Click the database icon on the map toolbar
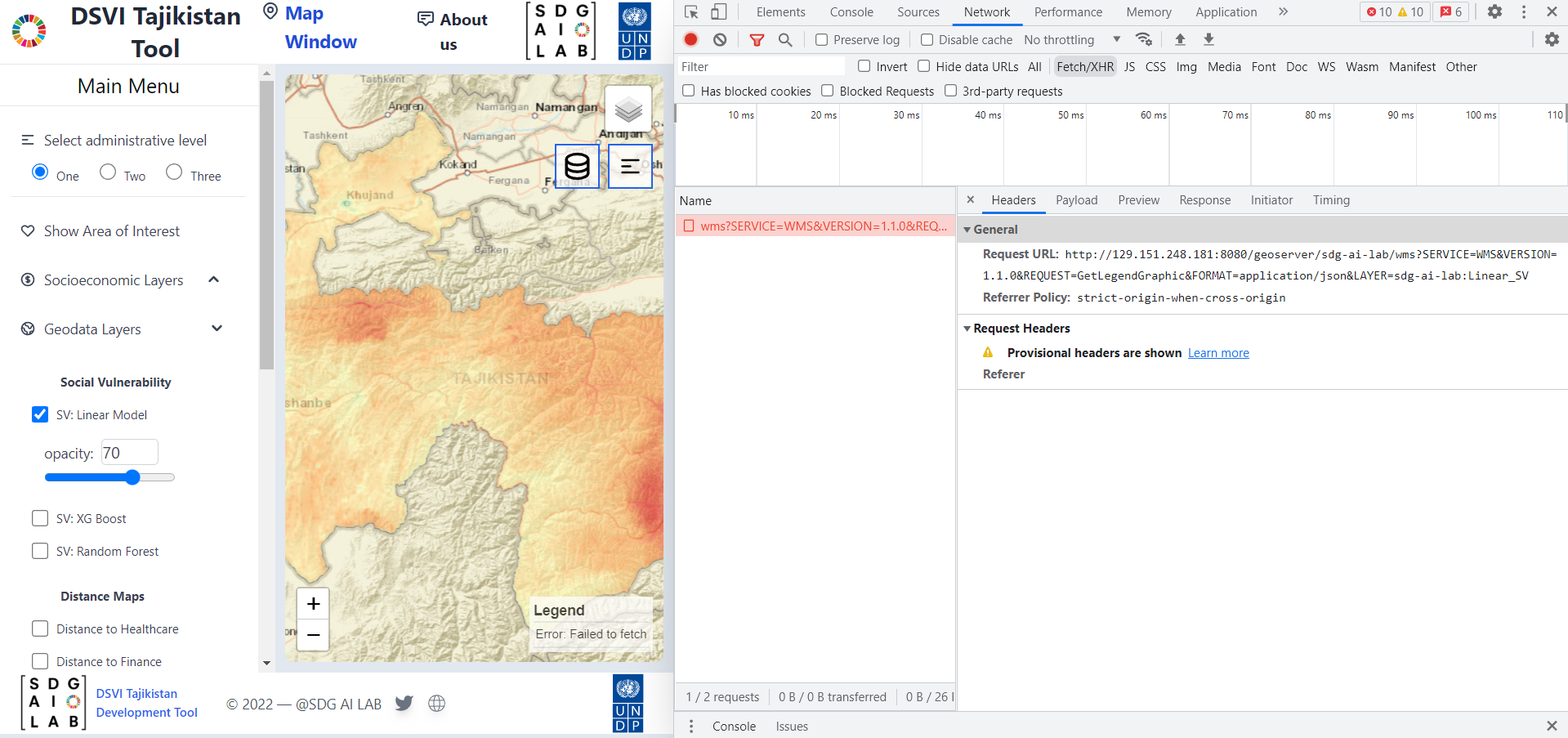The height and width of the screenshot is (738, 1568). (x=577, y=166)
